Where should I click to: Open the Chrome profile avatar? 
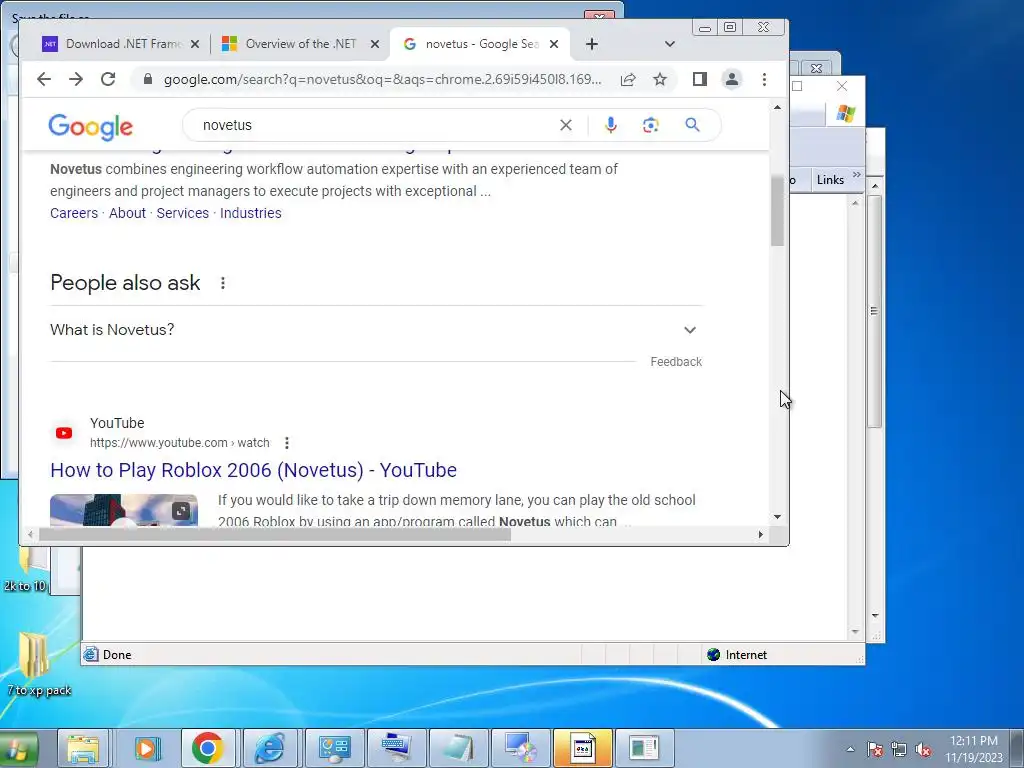(x=731, y=79)
